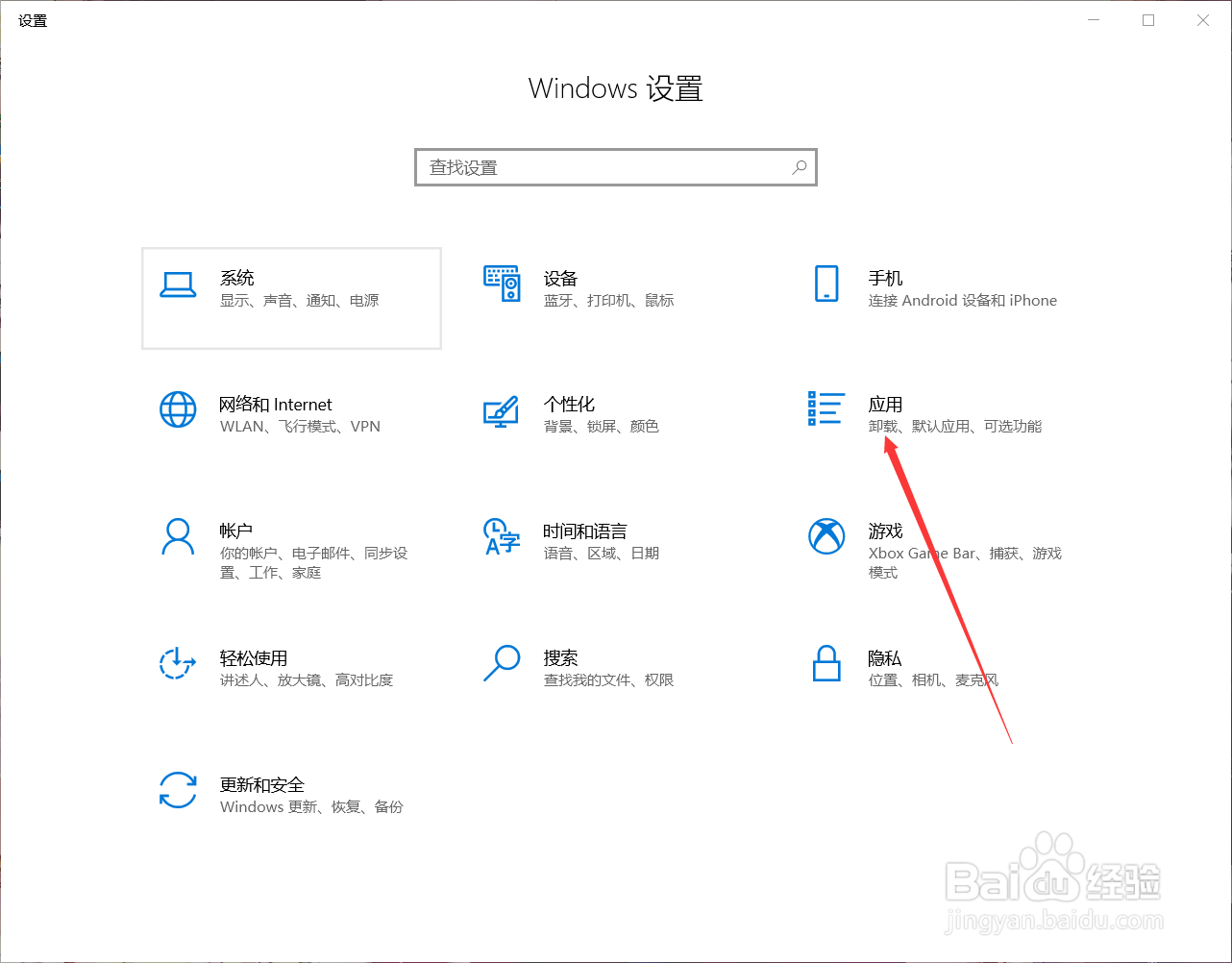Click text WLAN、飞行模式、VPN
This screenshot has width=1232, height=963.
coord(300,427)
